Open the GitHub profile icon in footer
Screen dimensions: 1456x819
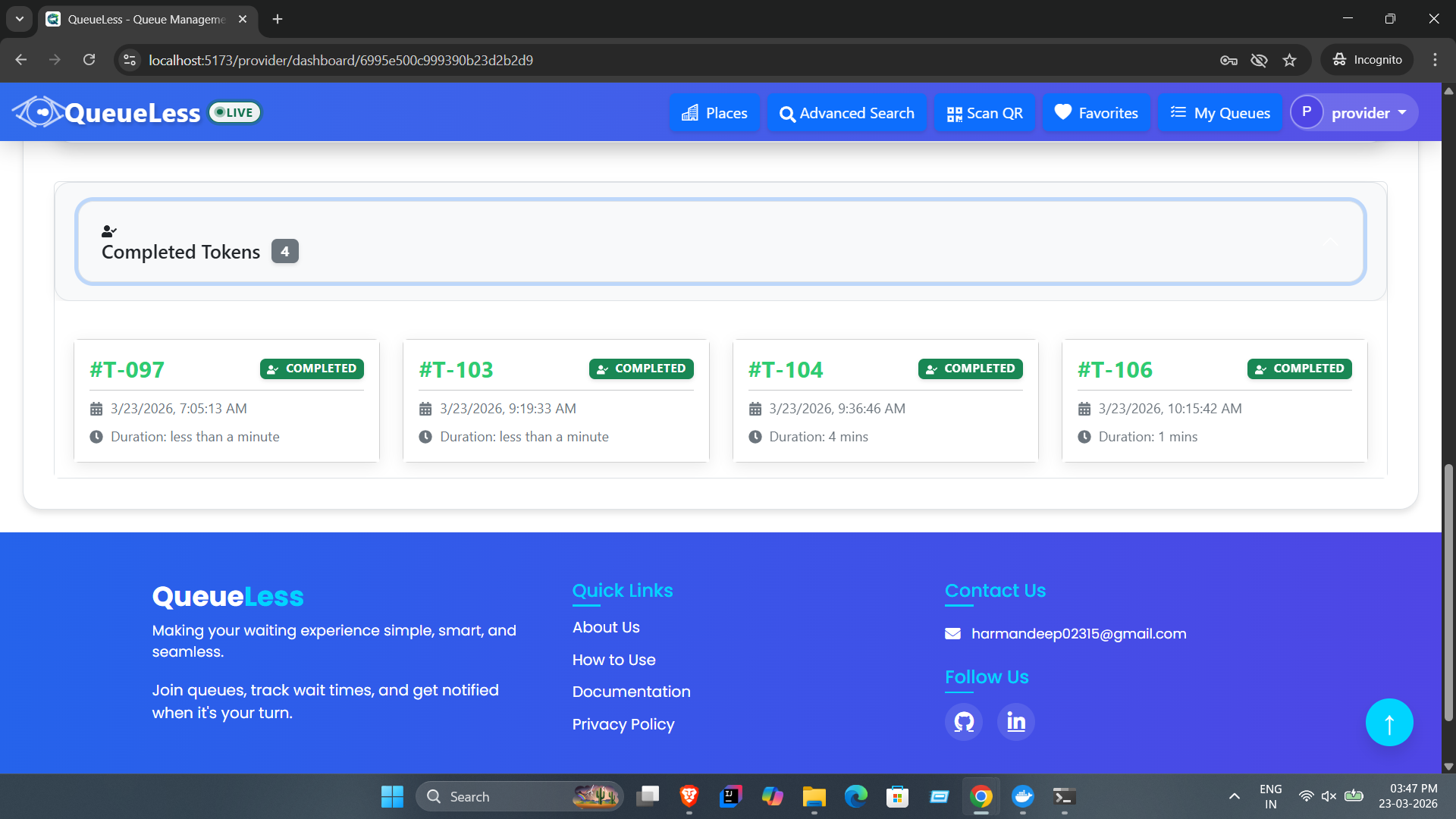point(964,721)
